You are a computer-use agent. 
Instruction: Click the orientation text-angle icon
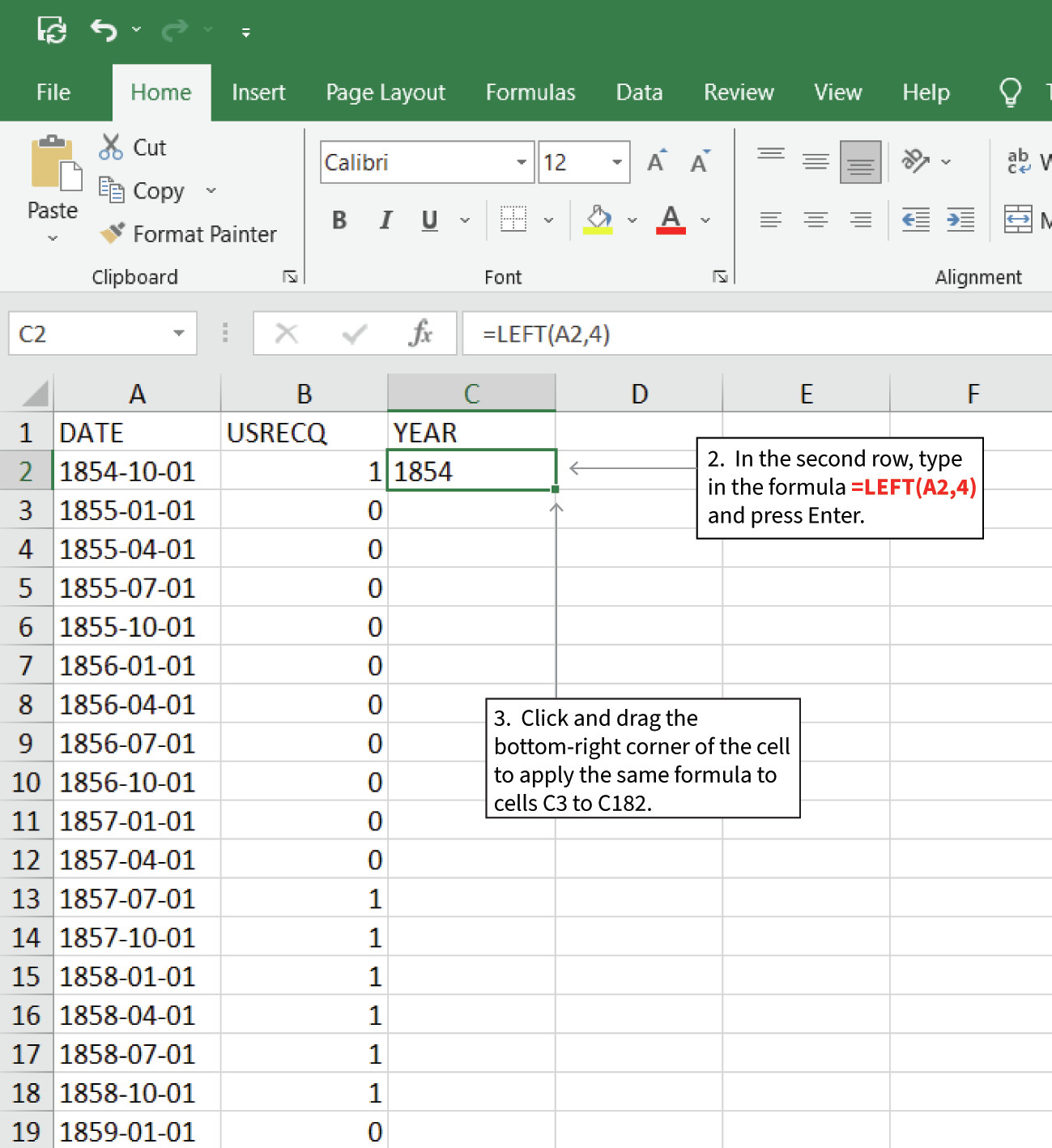coord(916,160)
